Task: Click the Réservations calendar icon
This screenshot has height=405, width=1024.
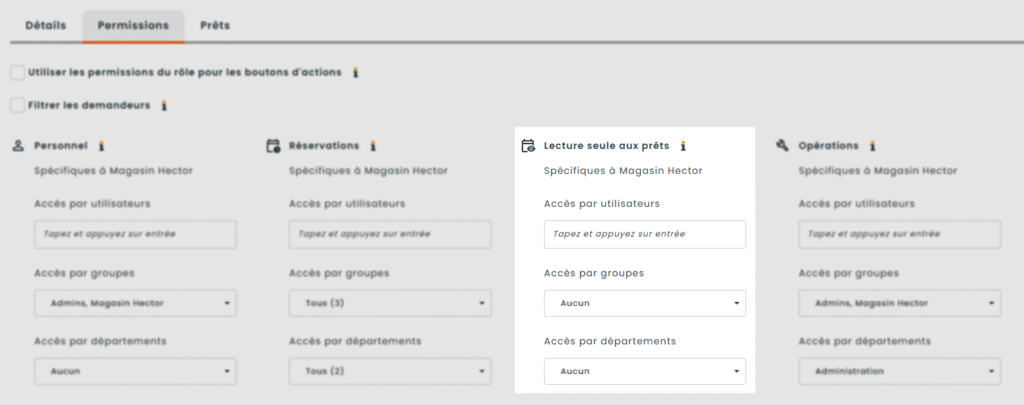Action: pyautogui.click(x=273, y=146)
